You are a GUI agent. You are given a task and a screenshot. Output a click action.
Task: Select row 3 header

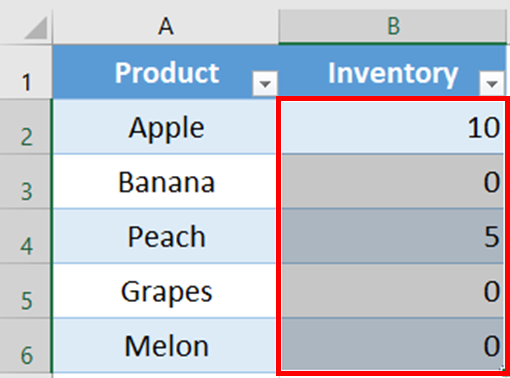pos(26,182)
